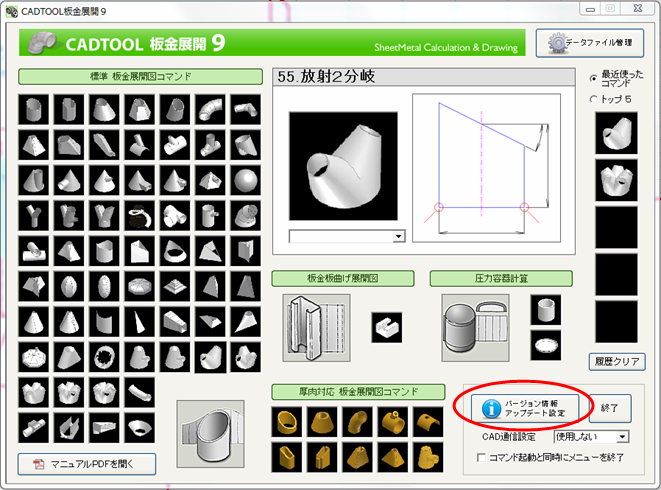Click the 終了 button
Image resolution: width=661 pixels, height=490 pixels.
(x=610, y=408)
